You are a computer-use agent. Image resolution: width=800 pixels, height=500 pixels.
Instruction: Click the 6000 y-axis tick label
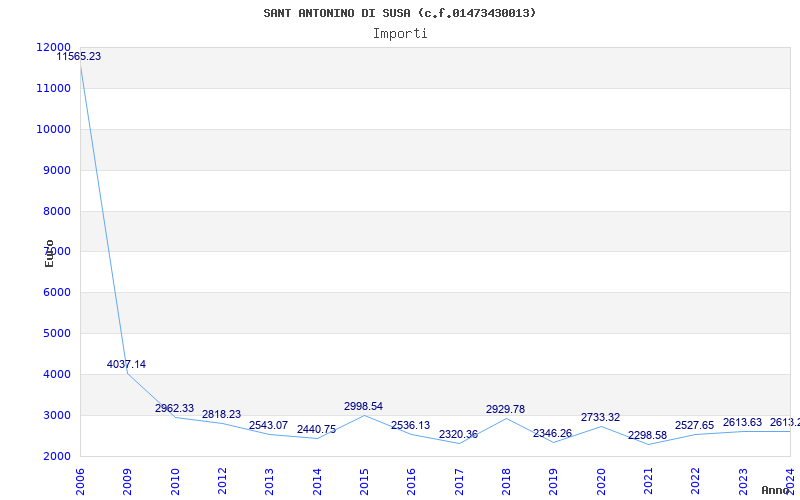pyautogui.click(x=56, y=292)
